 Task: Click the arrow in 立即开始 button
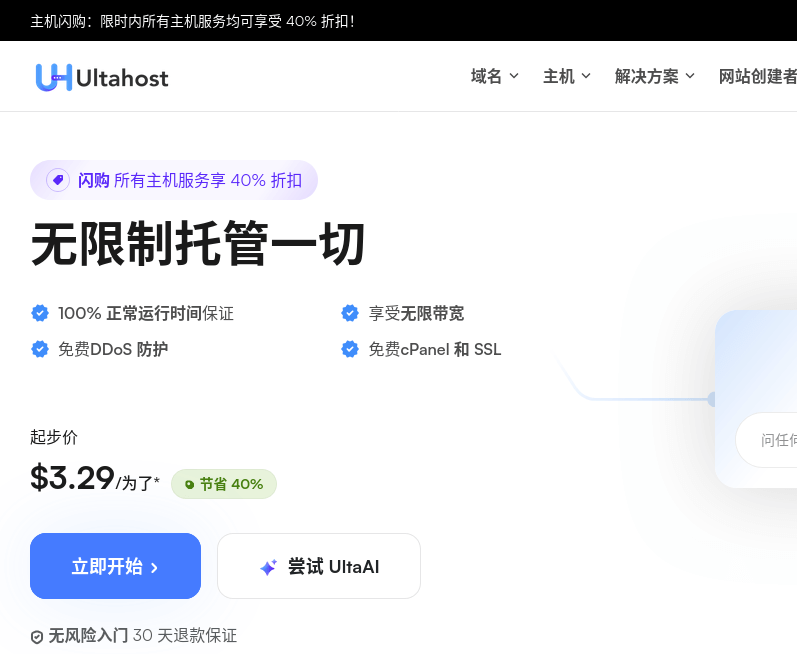155,568
